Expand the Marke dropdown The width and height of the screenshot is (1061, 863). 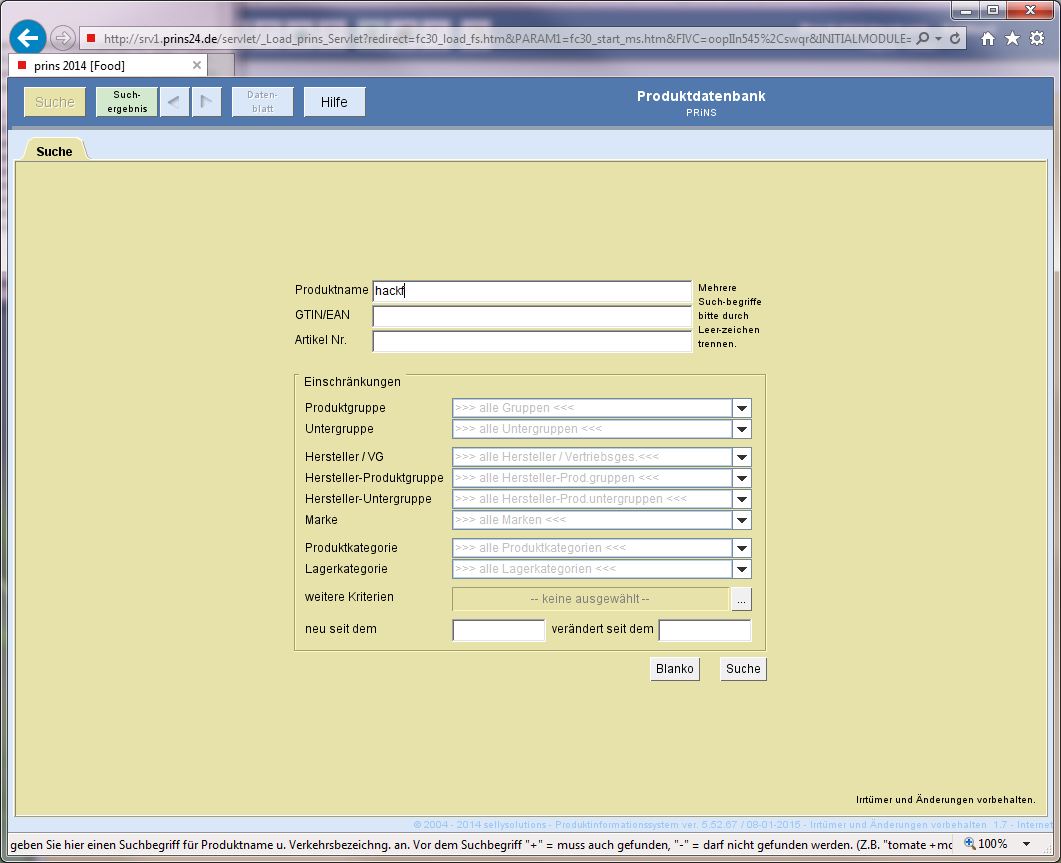[742, 520]
